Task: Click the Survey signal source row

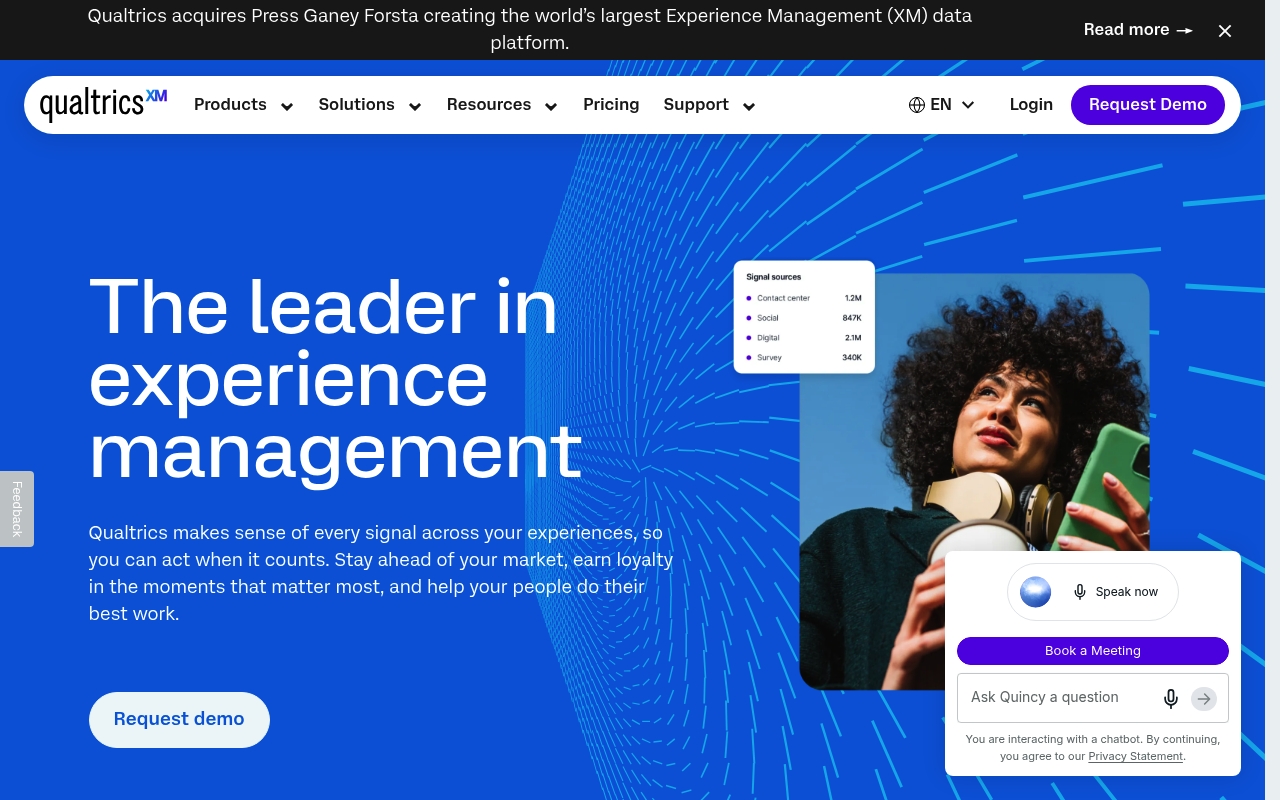Action: (x=804, y=357)
